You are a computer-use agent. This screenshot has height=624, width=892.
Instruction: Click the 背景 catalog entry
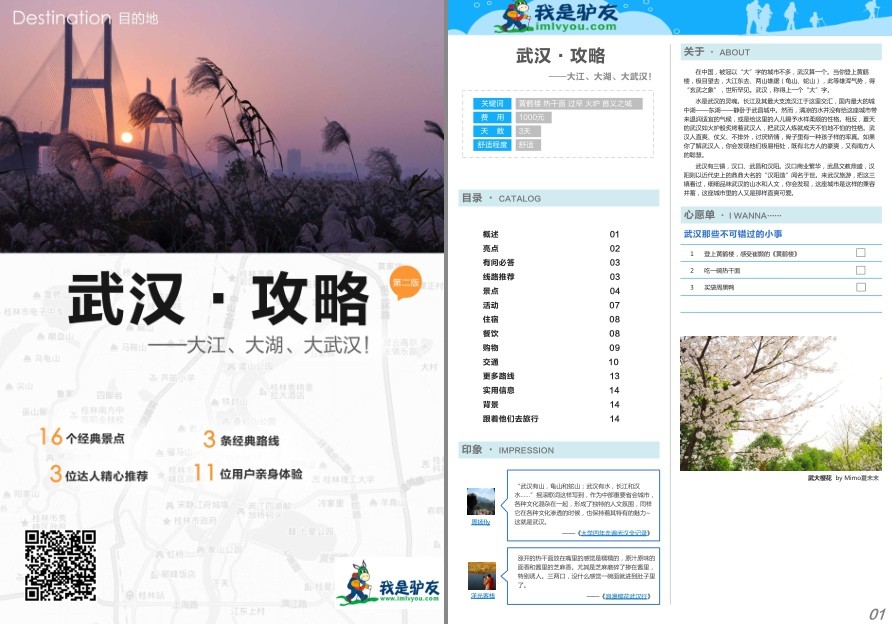coord(490,405)
